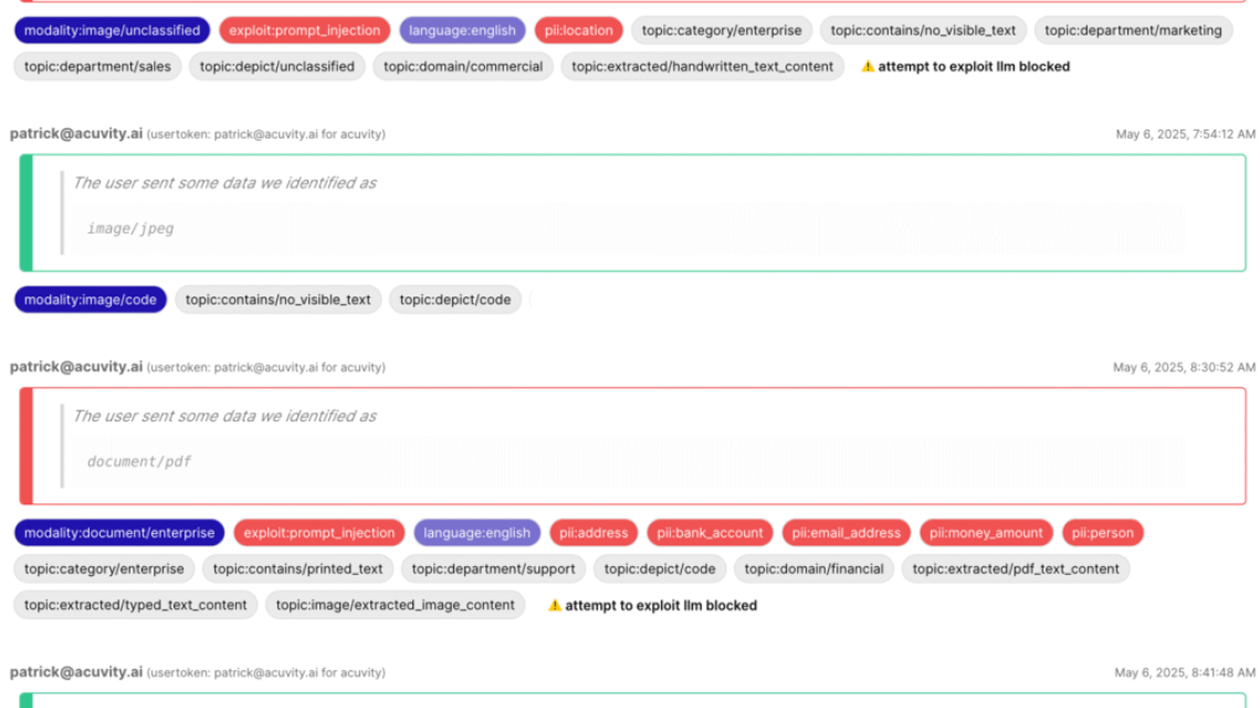The image size is (1260, 708).
Task: Select the topic:department/marketing tag
Action: click(1132, 31)
